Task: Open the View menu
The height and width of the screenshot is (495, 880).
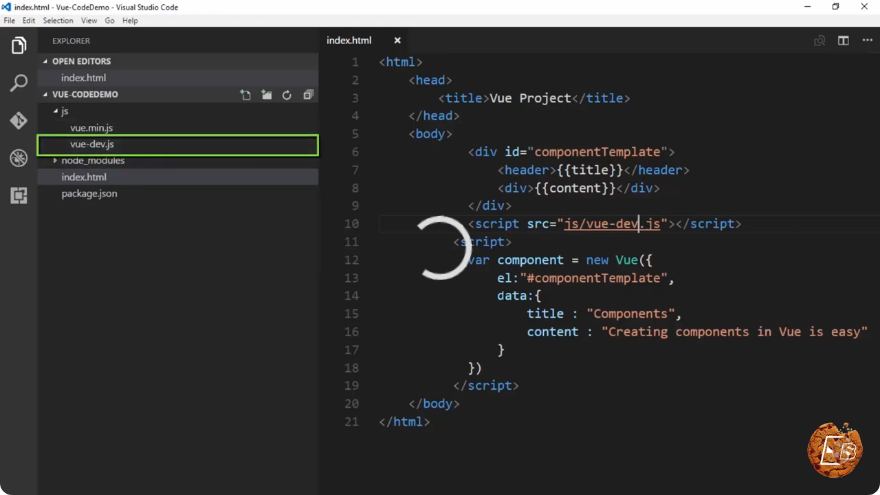Action: (x=89, y=21)
